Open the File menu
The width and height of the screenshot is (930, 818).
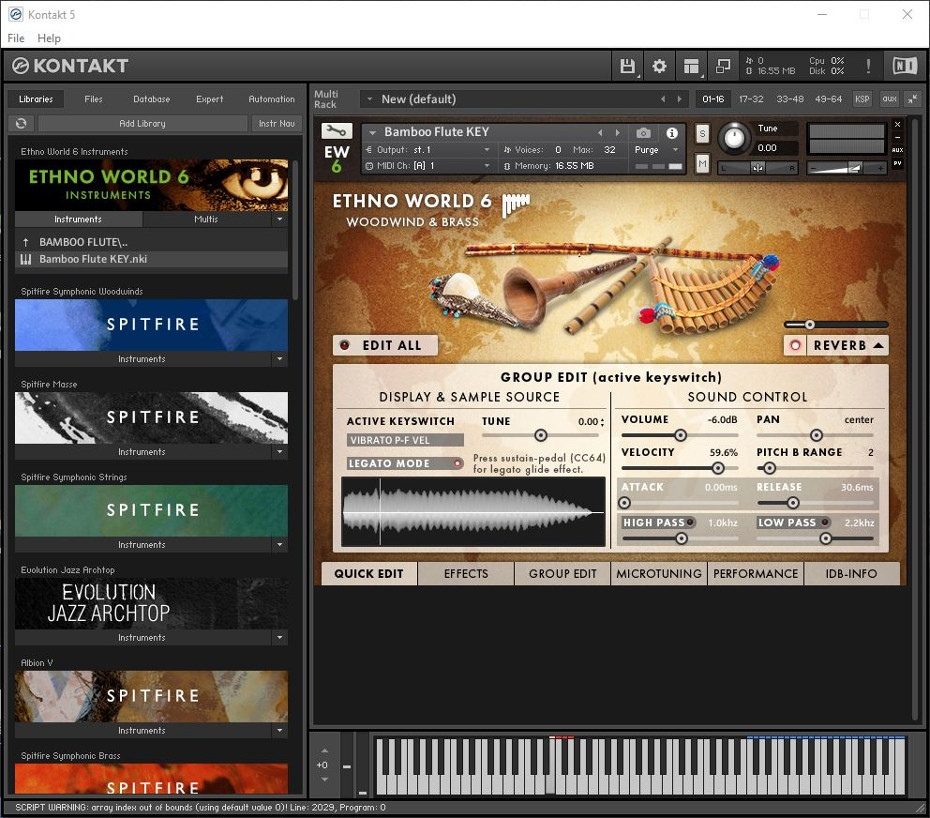[16, 38]
